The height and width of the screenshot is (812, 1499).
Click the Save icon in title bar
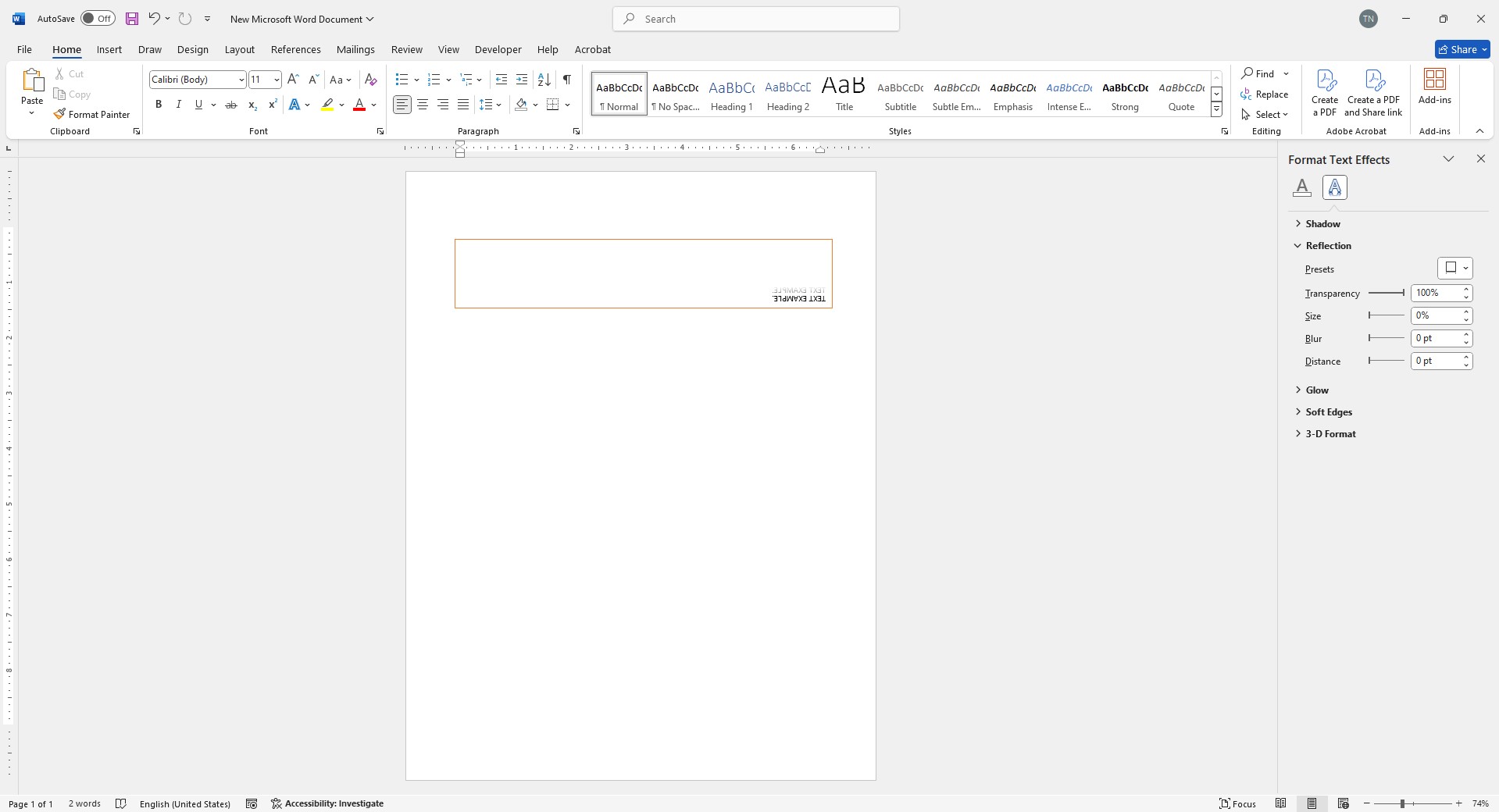[x=132, y=19]
